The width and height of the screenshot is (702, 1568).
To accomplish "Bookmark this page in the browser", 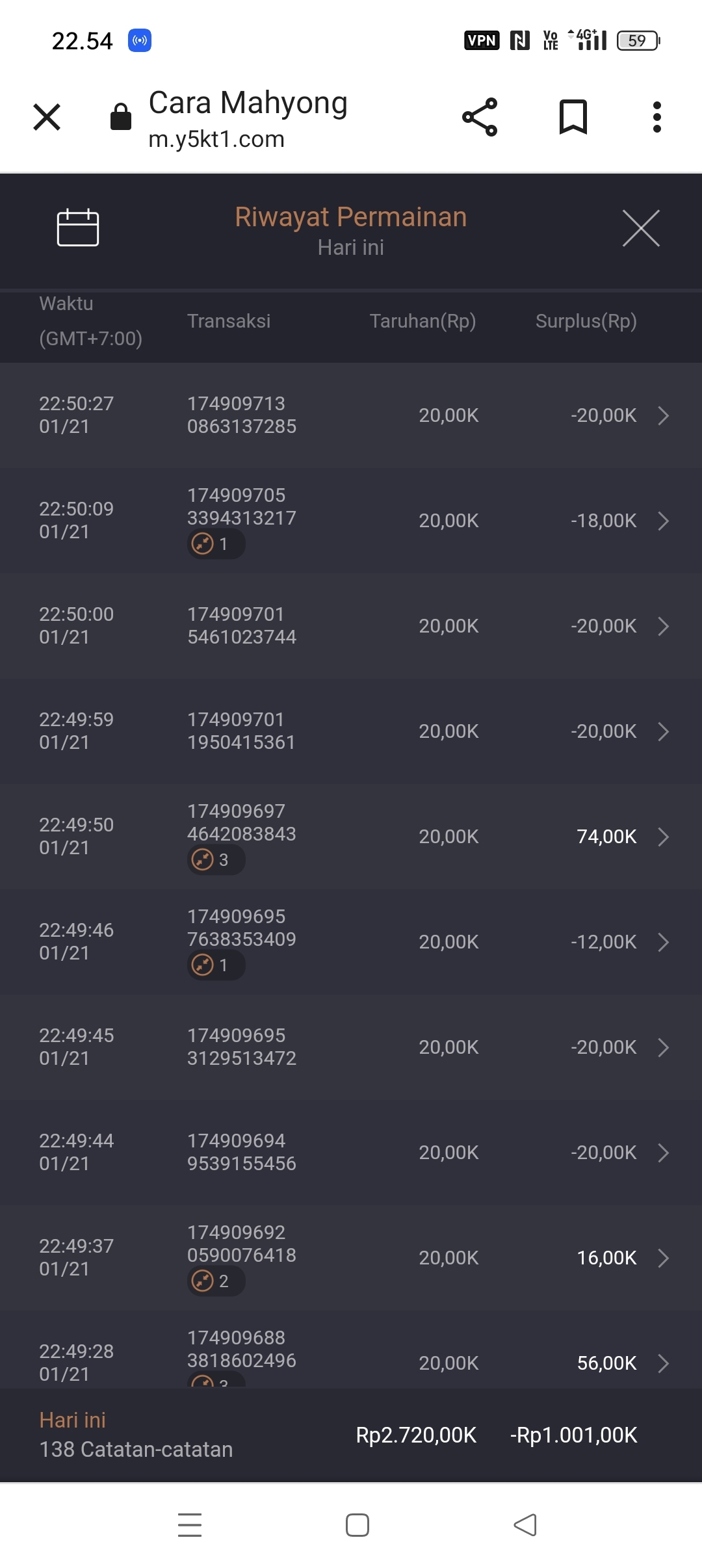I will [573, 117].
